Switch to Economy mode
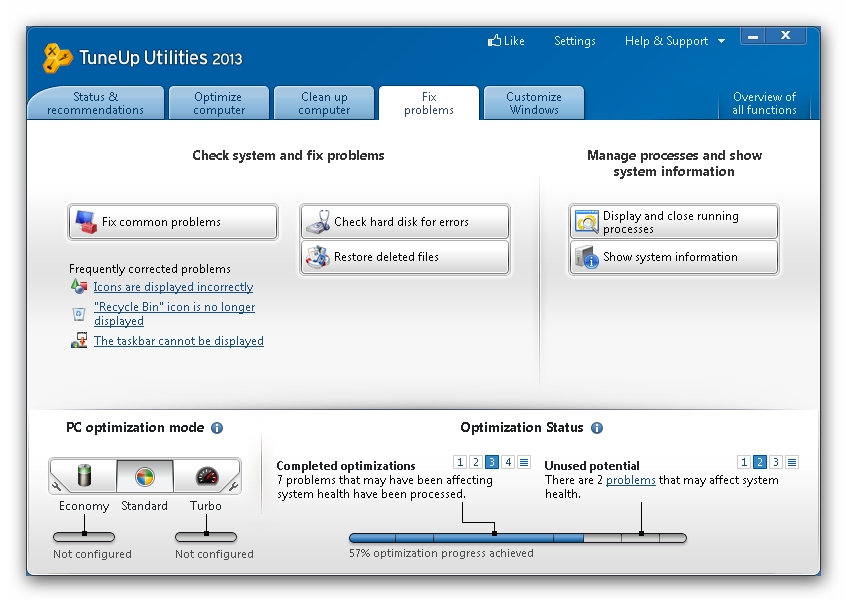 (x=84, y=476)
